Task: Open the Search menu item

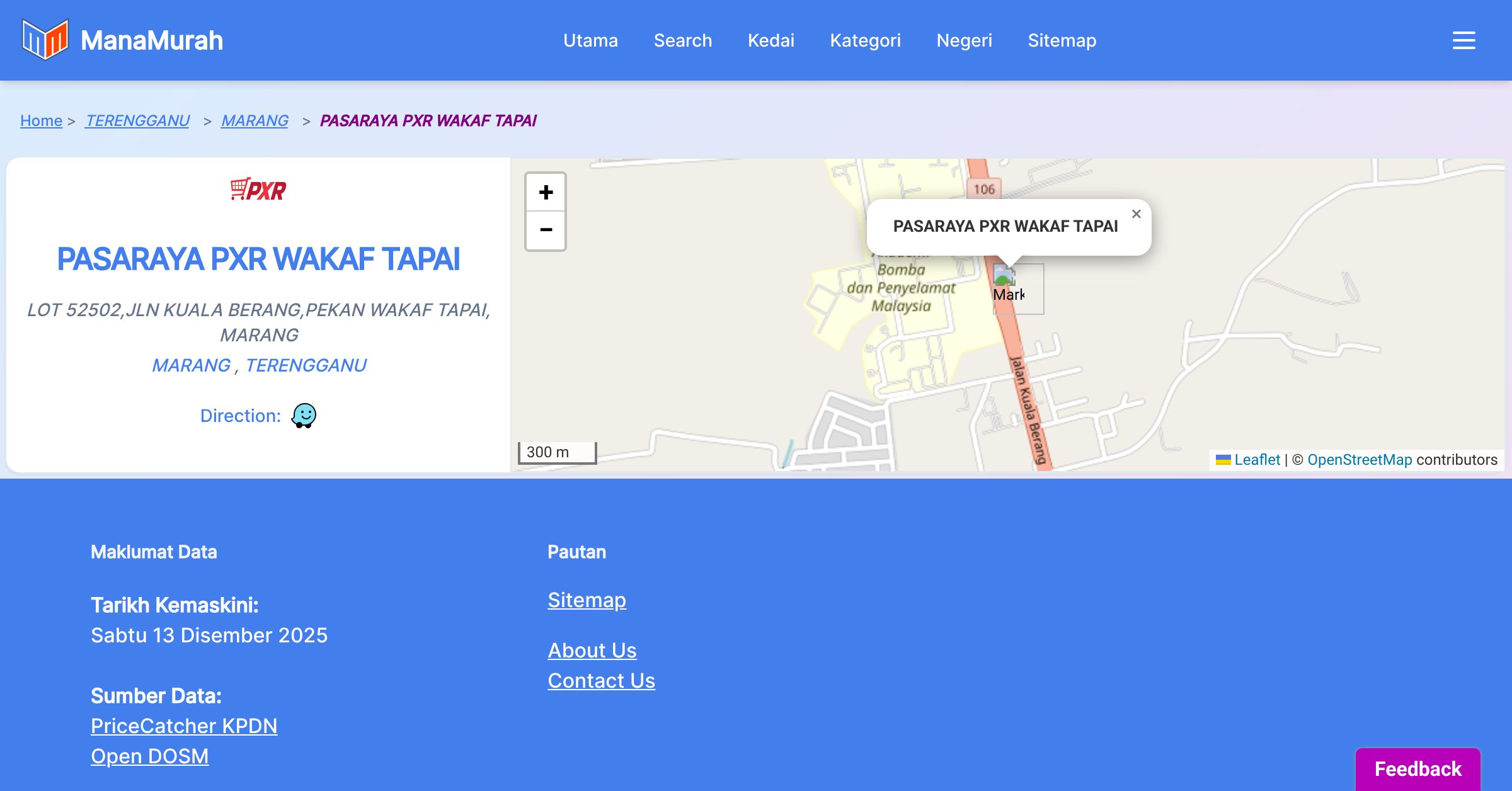Action: tap(682, 40)
